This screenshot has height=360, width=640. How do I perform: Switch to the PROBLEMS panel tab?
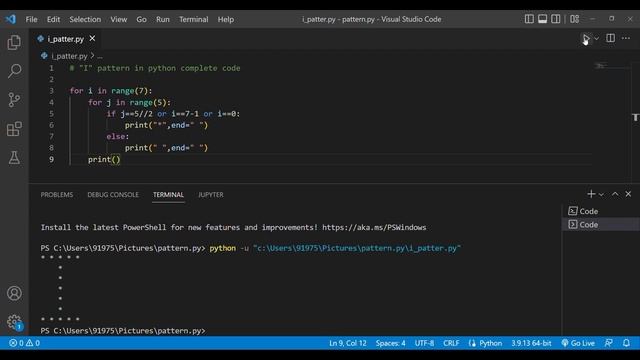tap(57, 195)
